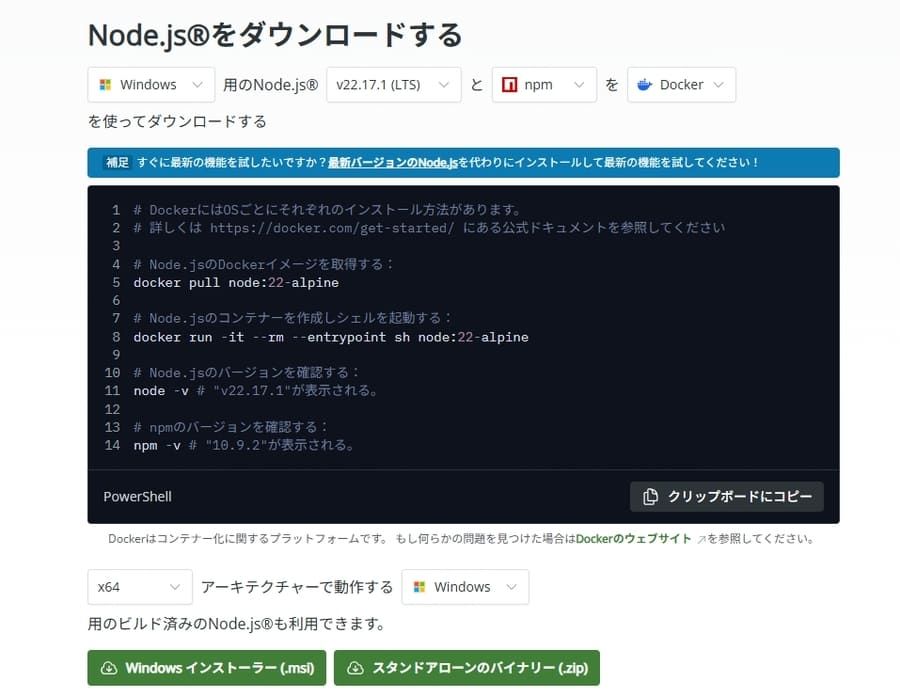The height and width of the screenshot is (697, 900).
Task: Download スタンドアローンのバイナリー (.zip)
Action: [x=467, y=668]
